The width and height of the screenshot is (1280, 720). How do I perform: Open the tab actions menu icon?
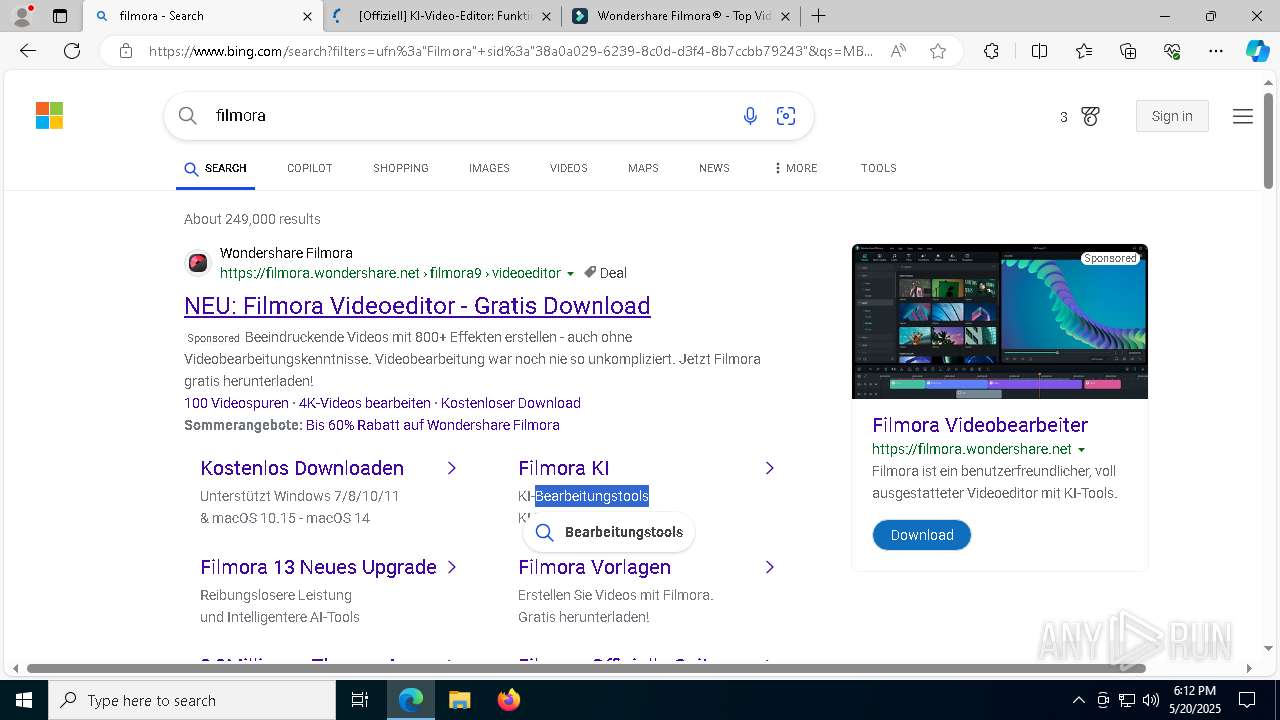pos(60,16)
